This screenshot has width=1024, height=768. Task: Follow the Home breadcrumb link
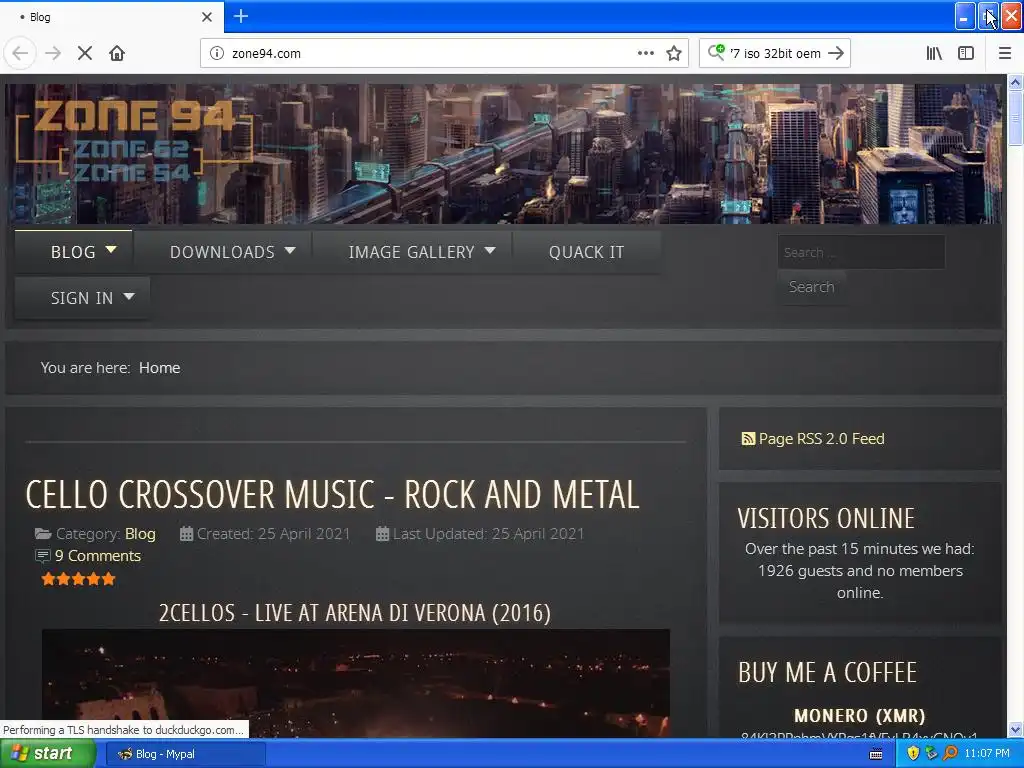click(159, 368)
